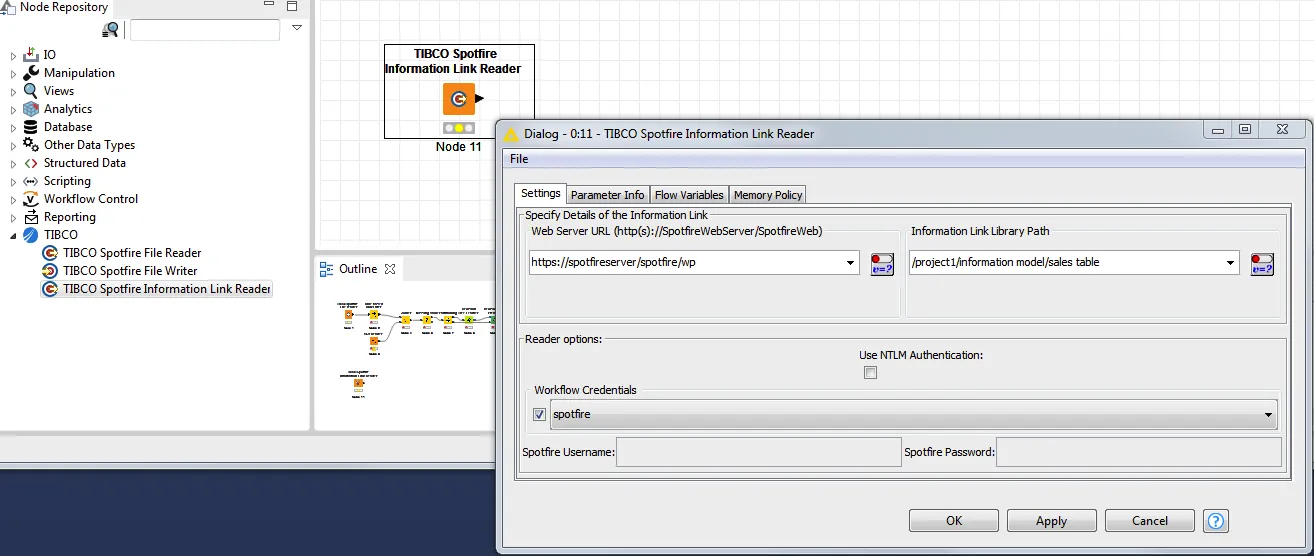Click the Workflow Control icon
The width and height of the screenshot is (1314, 556).
point(30,199)
